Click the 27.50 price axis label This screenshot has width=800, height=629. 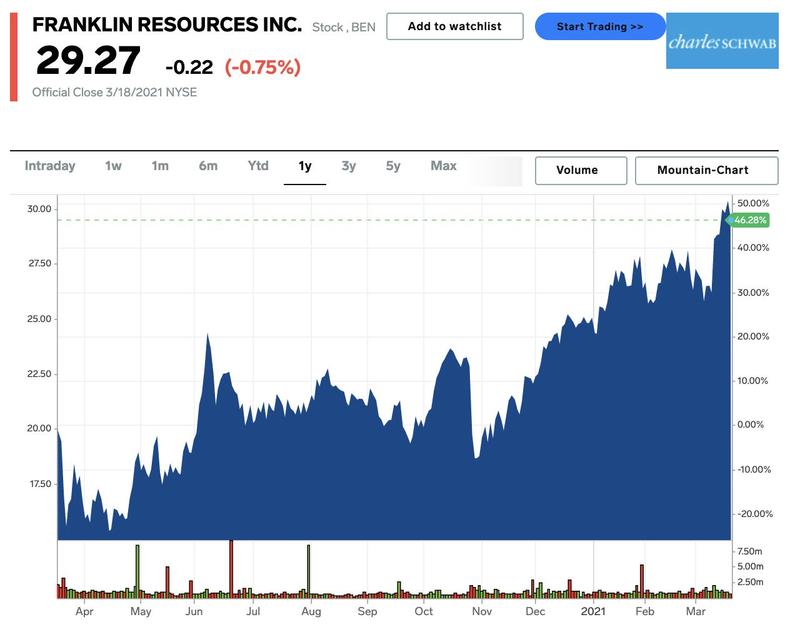[x=39, y=264]
